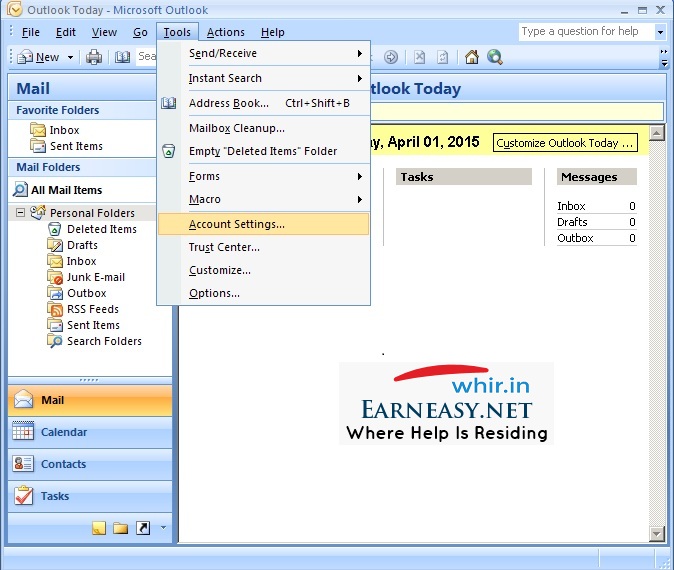The width and height of the screenshot is (674, 570).
Task: Open the toolbar options overflow arrow
Action: 664,58
